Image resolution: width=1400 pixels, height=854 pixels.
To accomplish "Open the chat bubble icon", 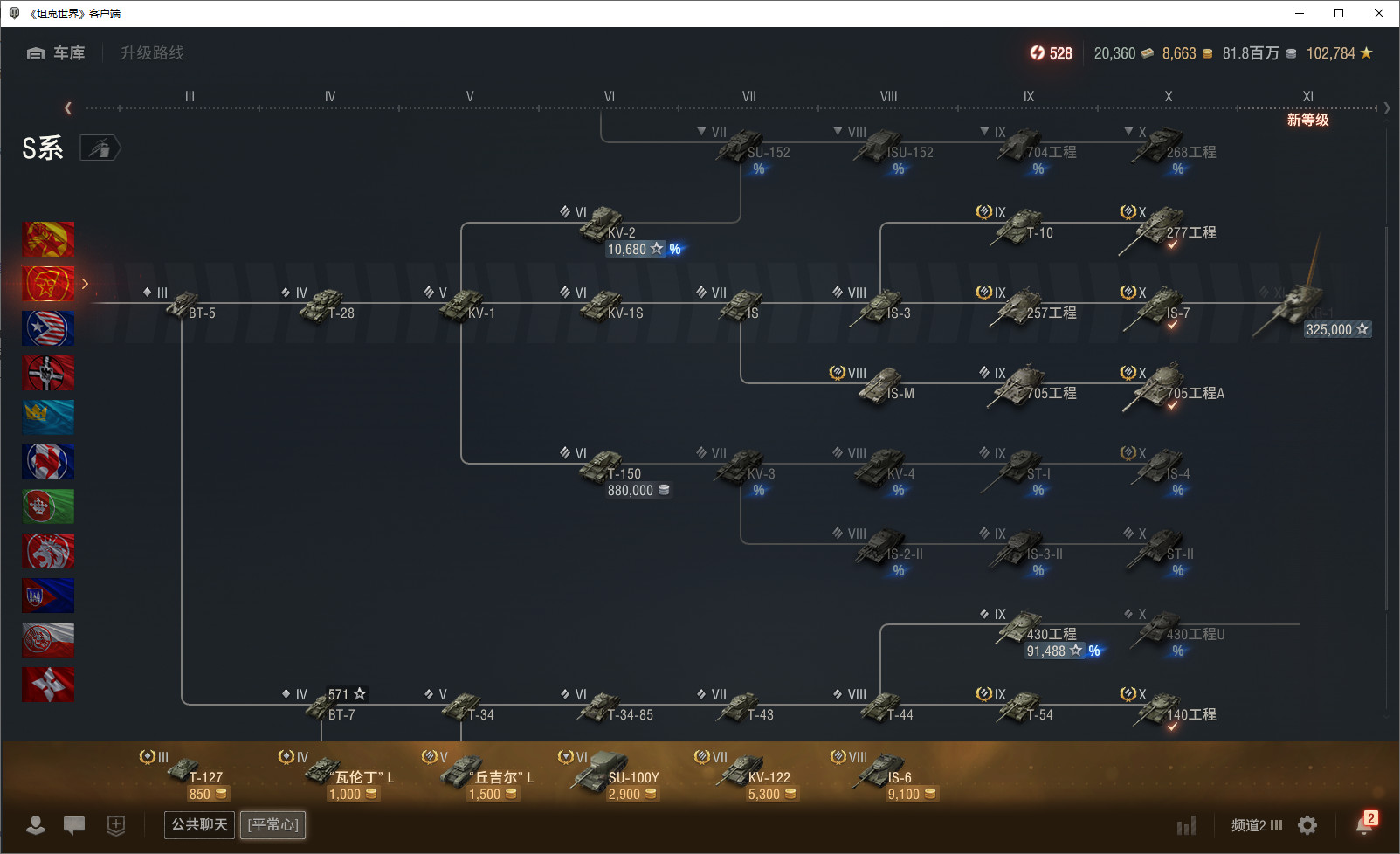I will 74,825.
